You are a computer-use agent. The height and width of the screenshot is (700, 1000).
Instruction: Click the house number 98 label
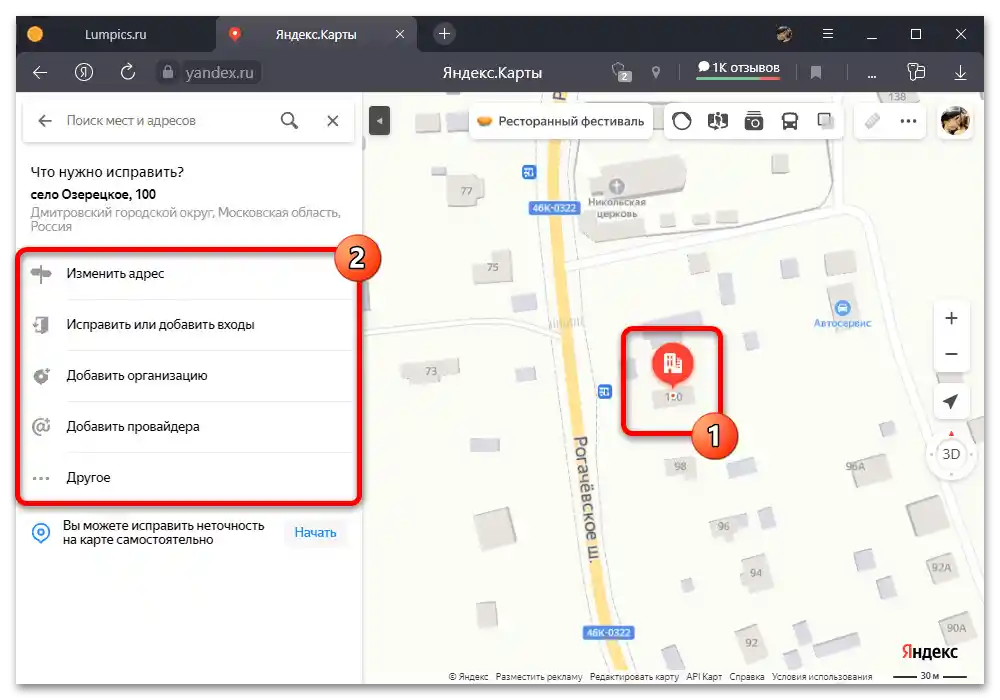pos(680,466)
